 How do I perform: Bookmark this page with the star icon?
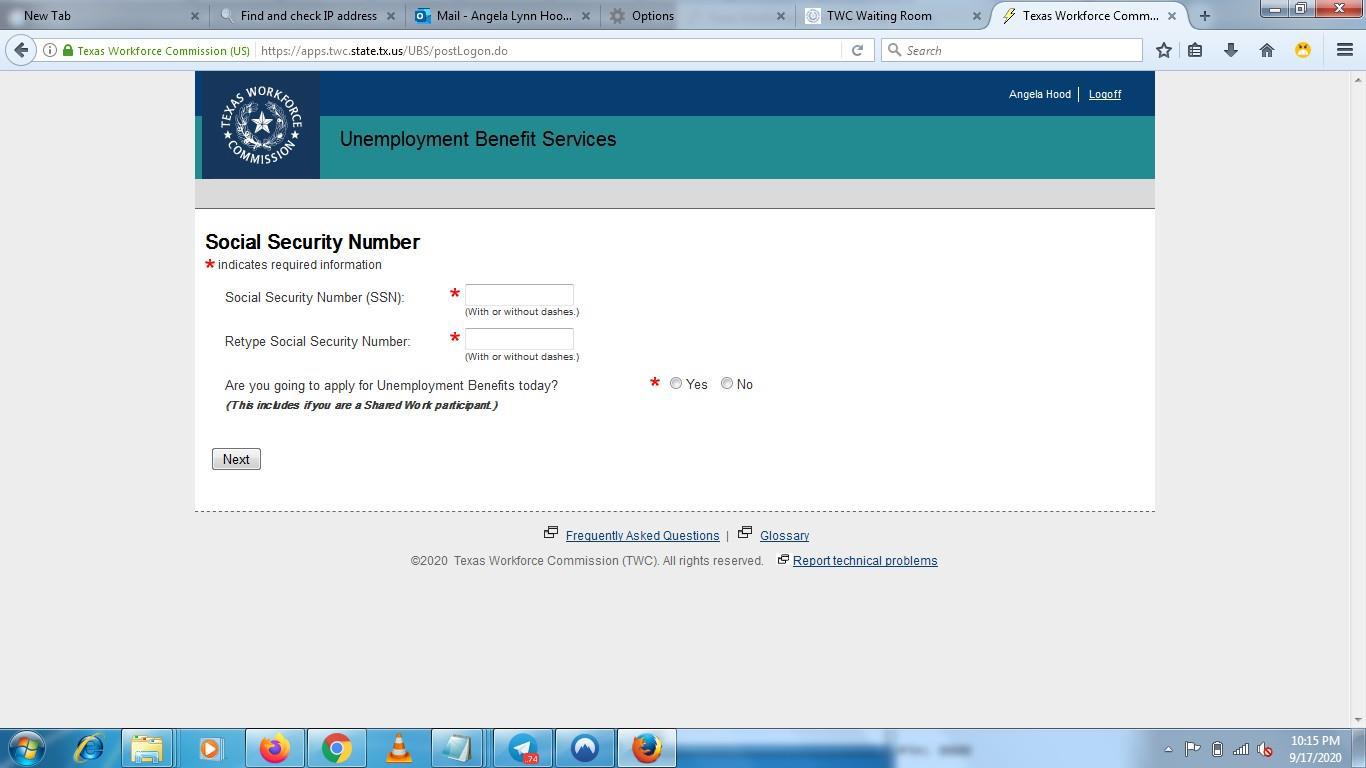(1164, 50)
